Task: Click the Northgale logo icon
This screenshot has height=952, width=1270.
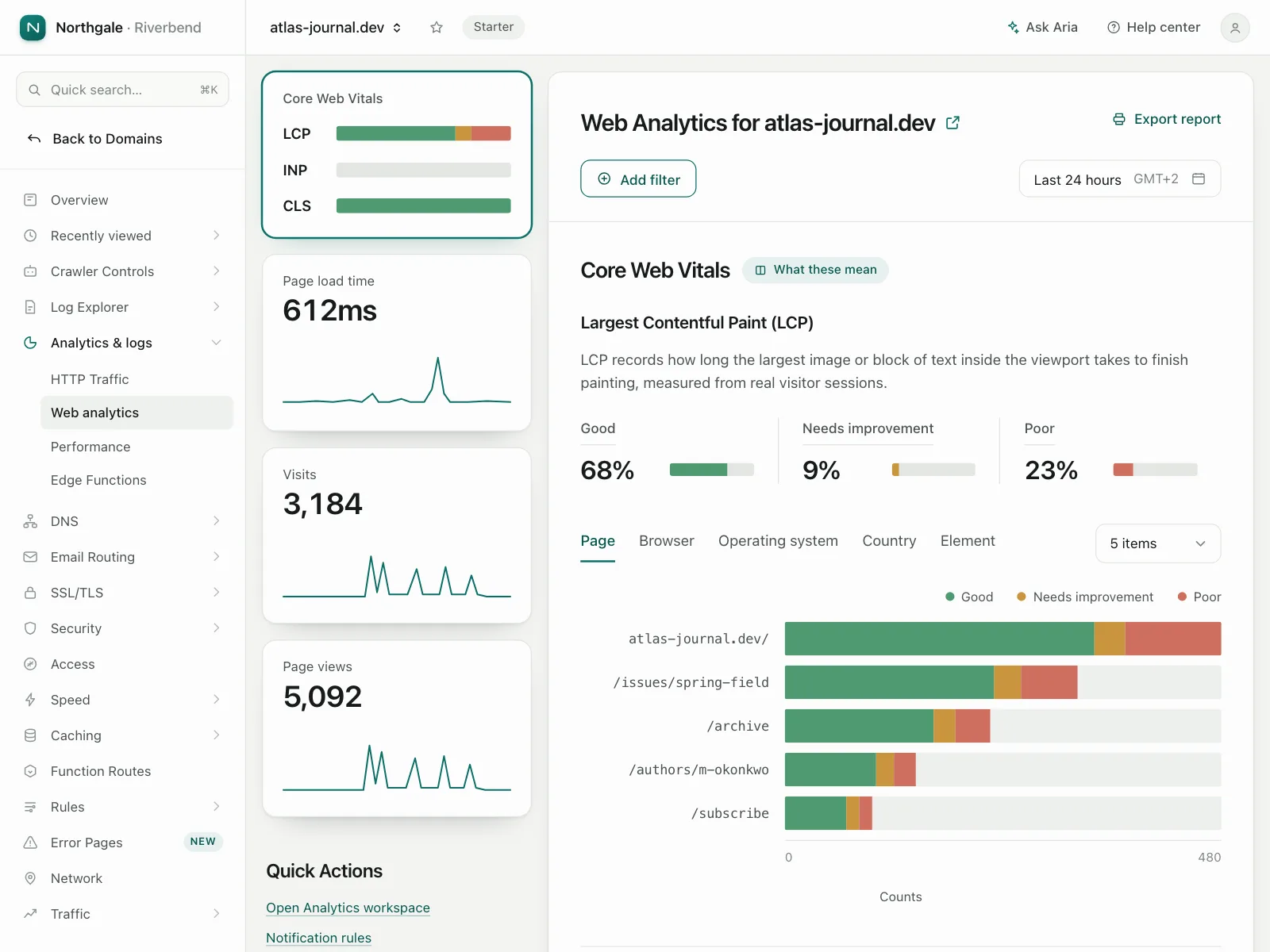Action: [x=33, y=28]
